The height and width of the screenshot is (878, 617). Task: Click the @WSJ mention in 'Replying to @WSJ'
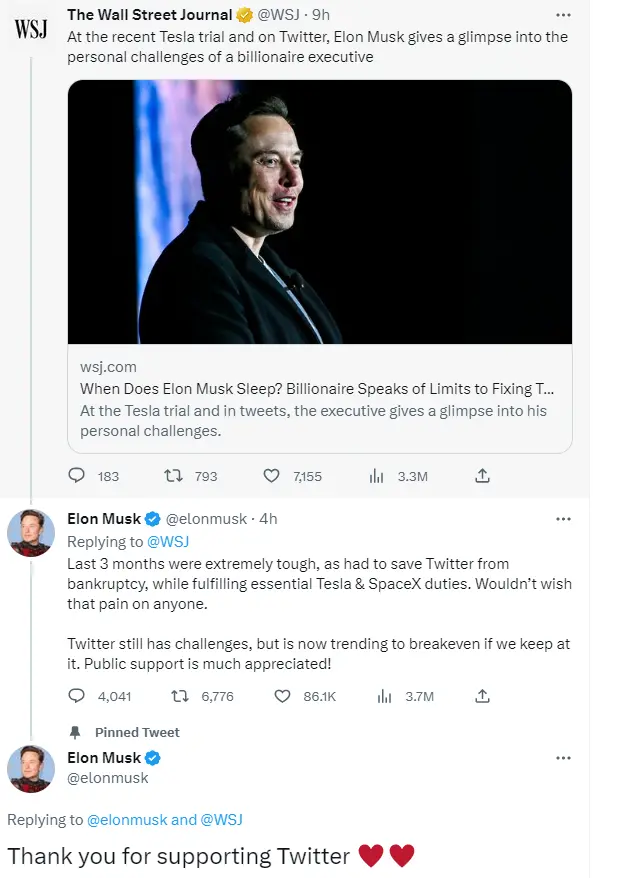[x=167, y=541]
